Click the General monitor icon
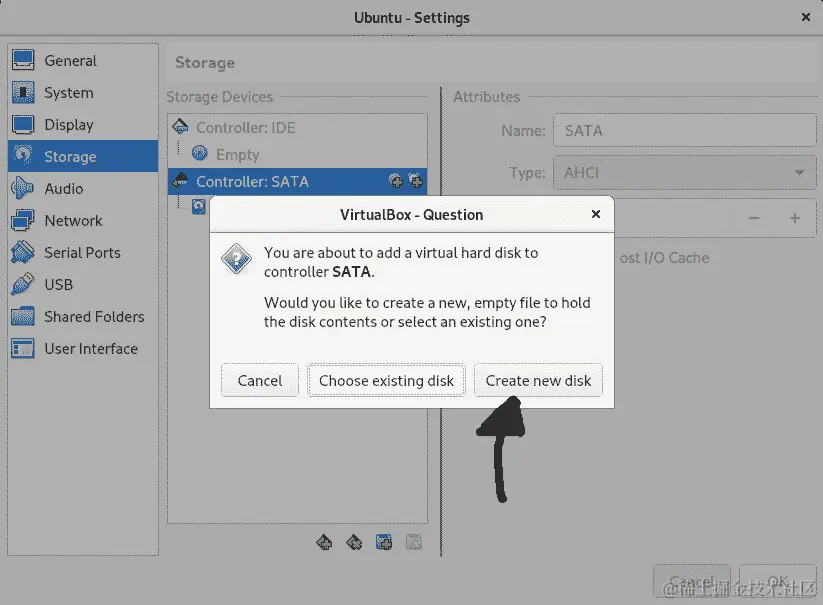The image size is (823, 605). tap(23, 60)
